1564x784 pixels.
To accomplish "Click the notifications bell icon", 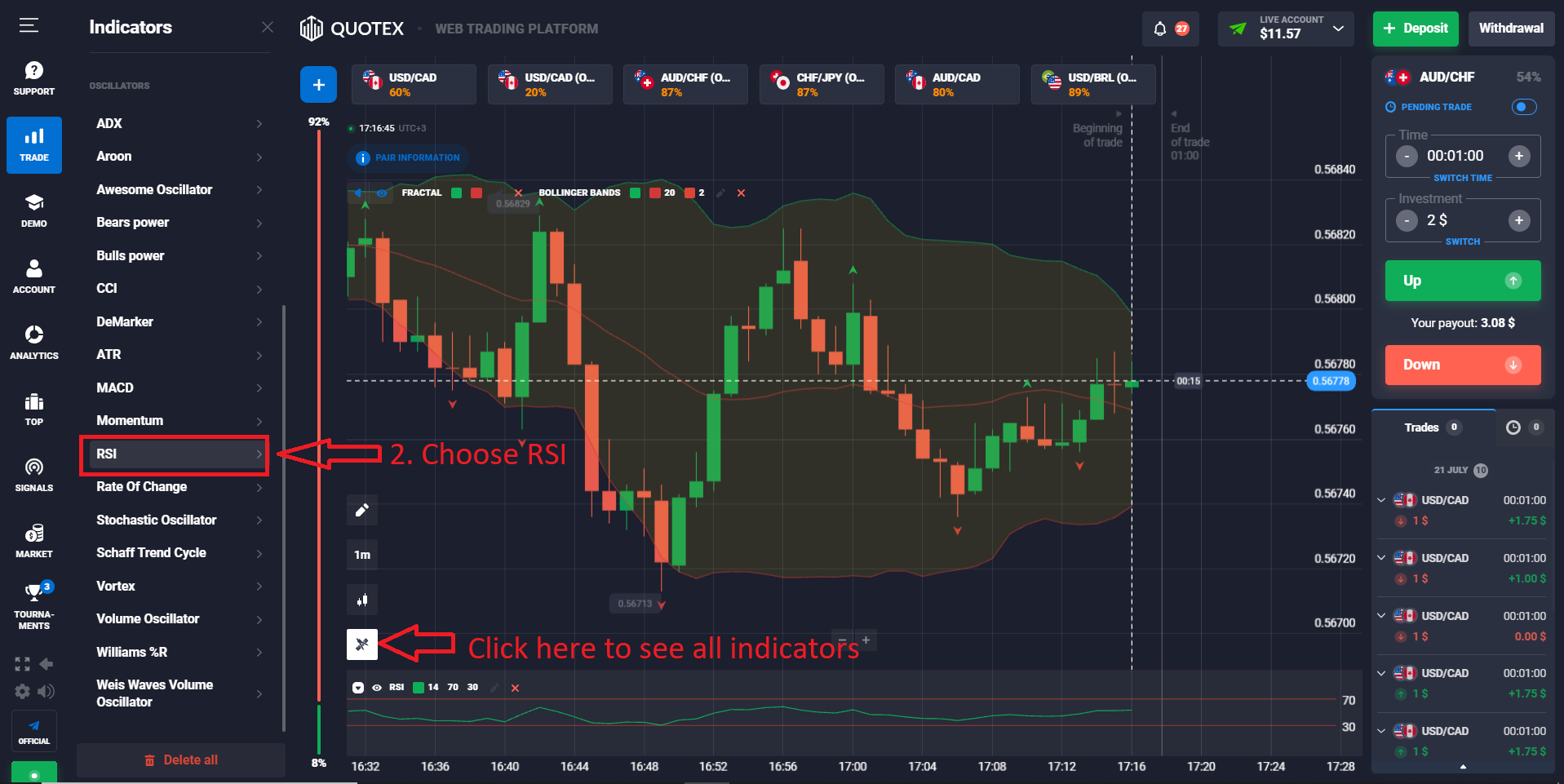I will (1160, 28).
